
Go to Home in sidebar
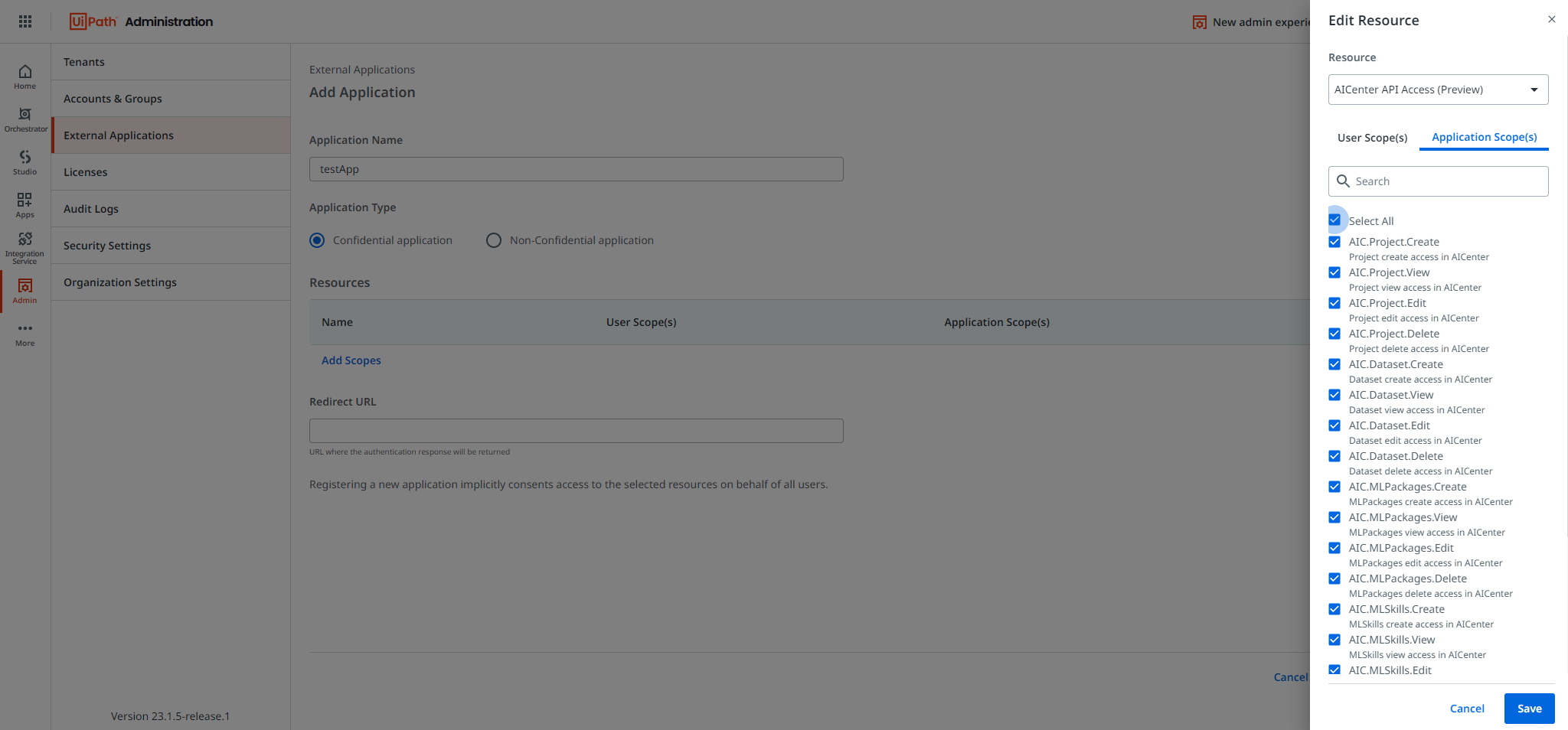point(25,77)
